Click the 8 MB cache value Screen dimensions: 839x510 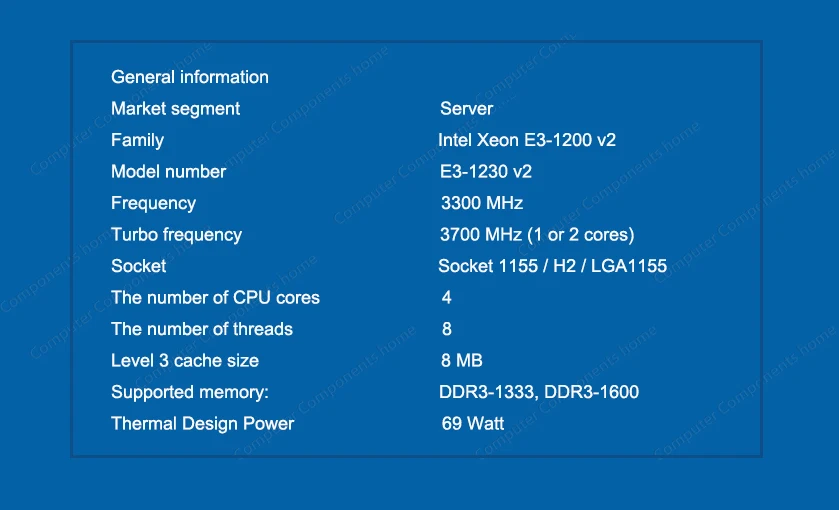pos(462,360)
